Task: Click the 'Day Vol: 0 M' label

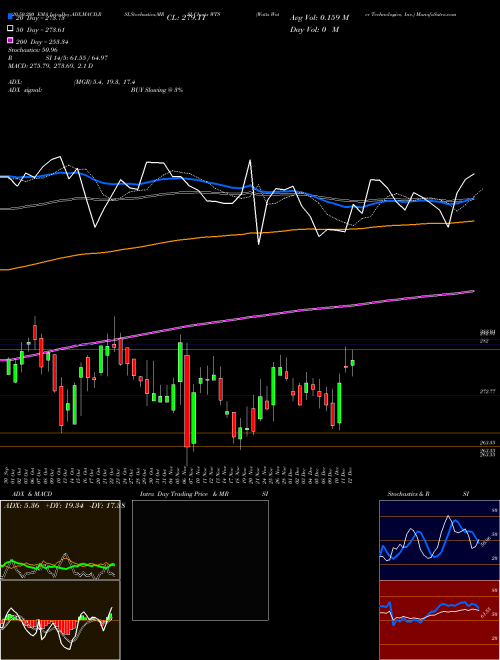Action: point(314,30)
